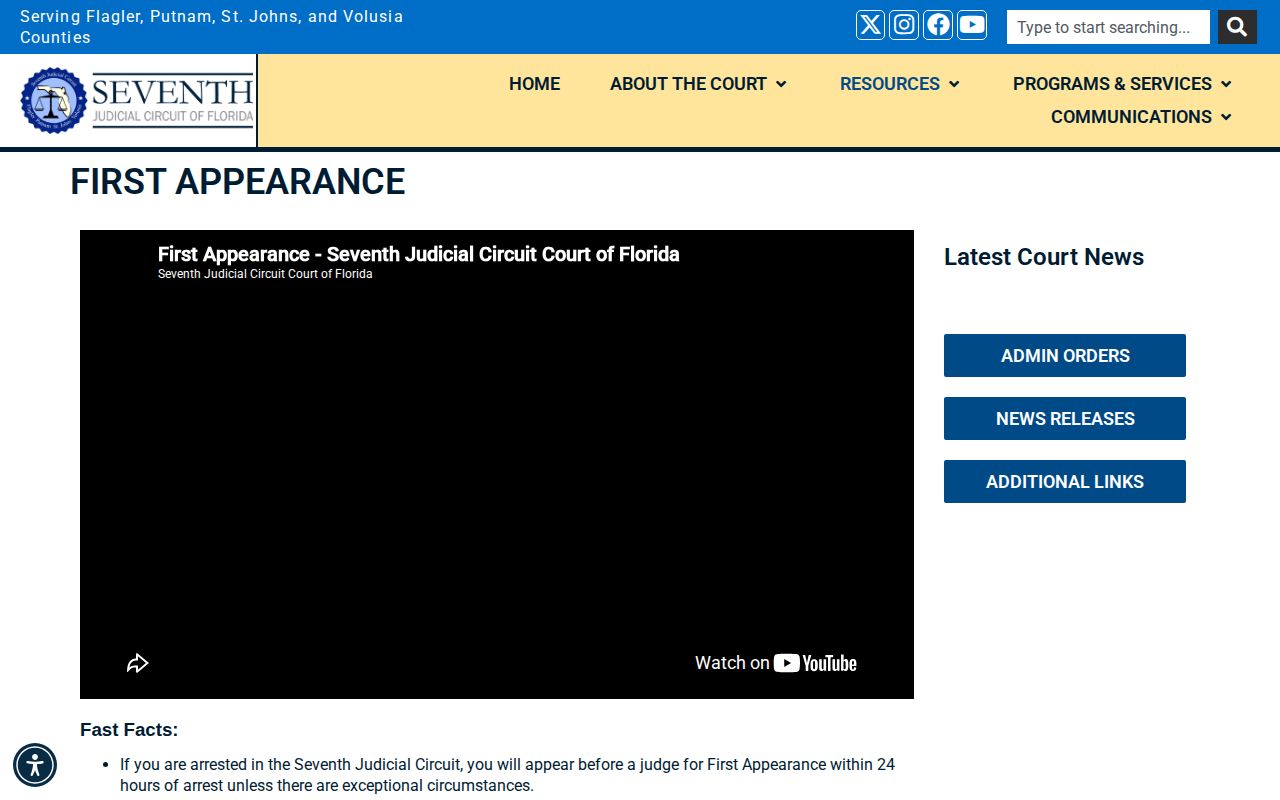
Task: Open the video's channel name link
Action: (265, 274)
